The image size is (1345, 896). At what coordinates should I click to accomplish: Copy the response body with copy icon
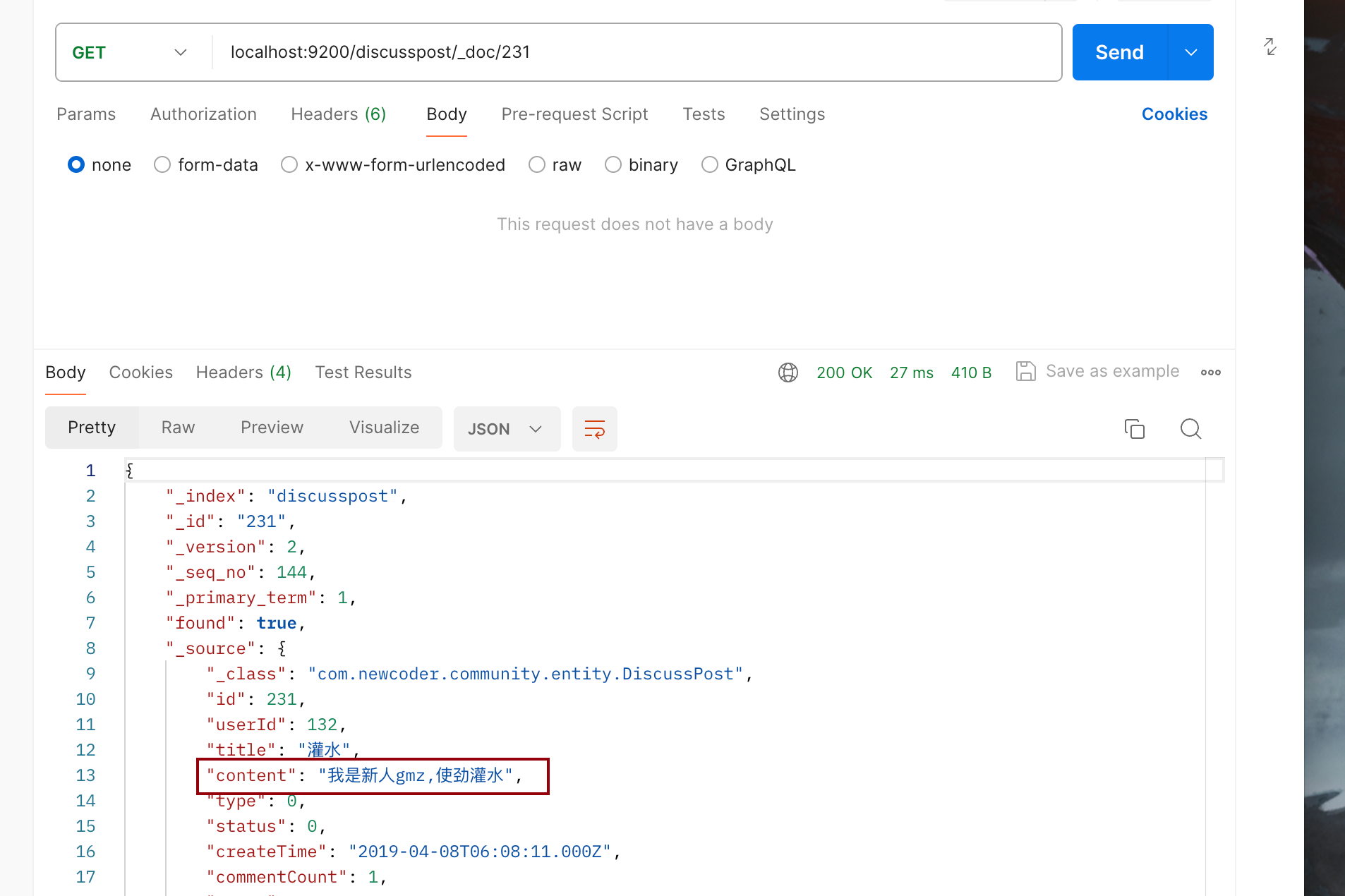point(1135,429)
